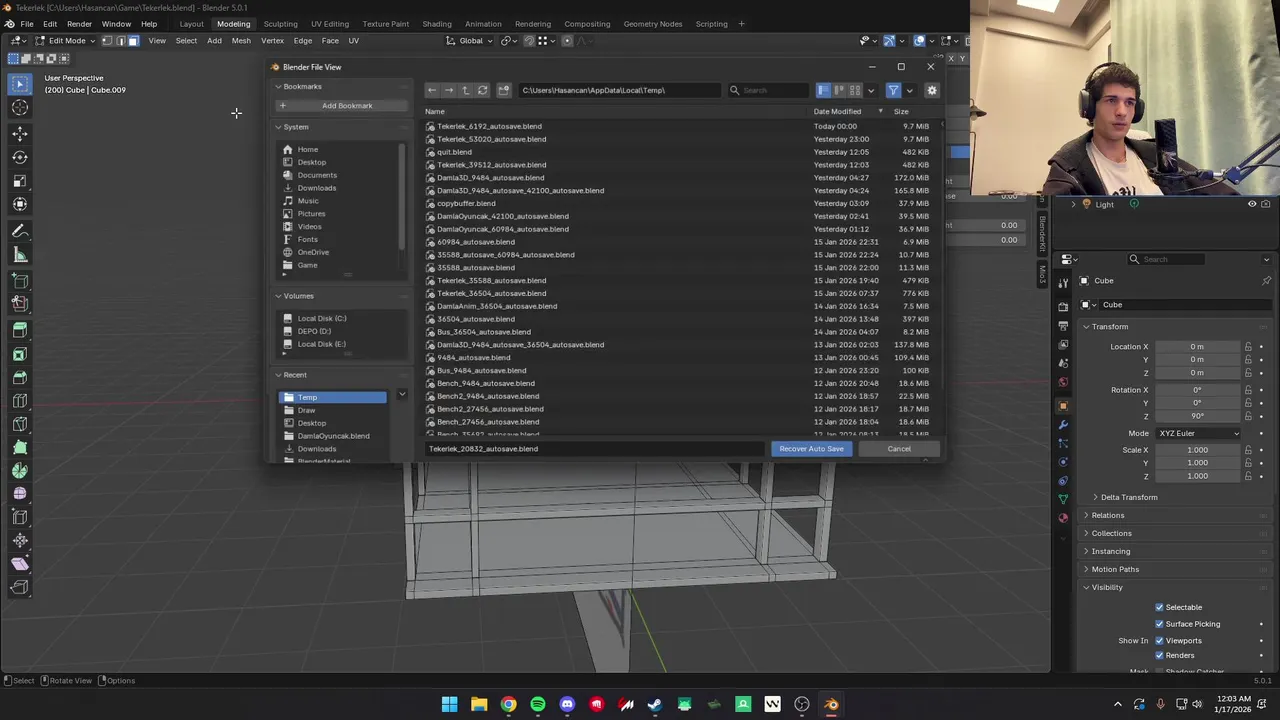
Task: Switch to the Shading workspace tab
Action: point(437,24)
